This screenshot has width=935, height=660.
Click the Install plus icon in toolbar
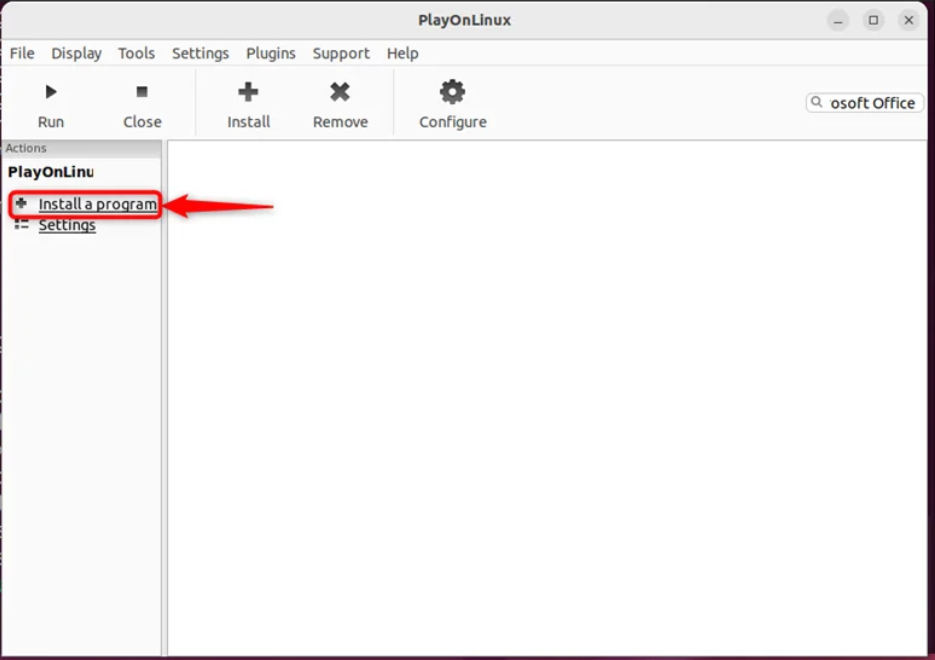click(x=248, y=92)
